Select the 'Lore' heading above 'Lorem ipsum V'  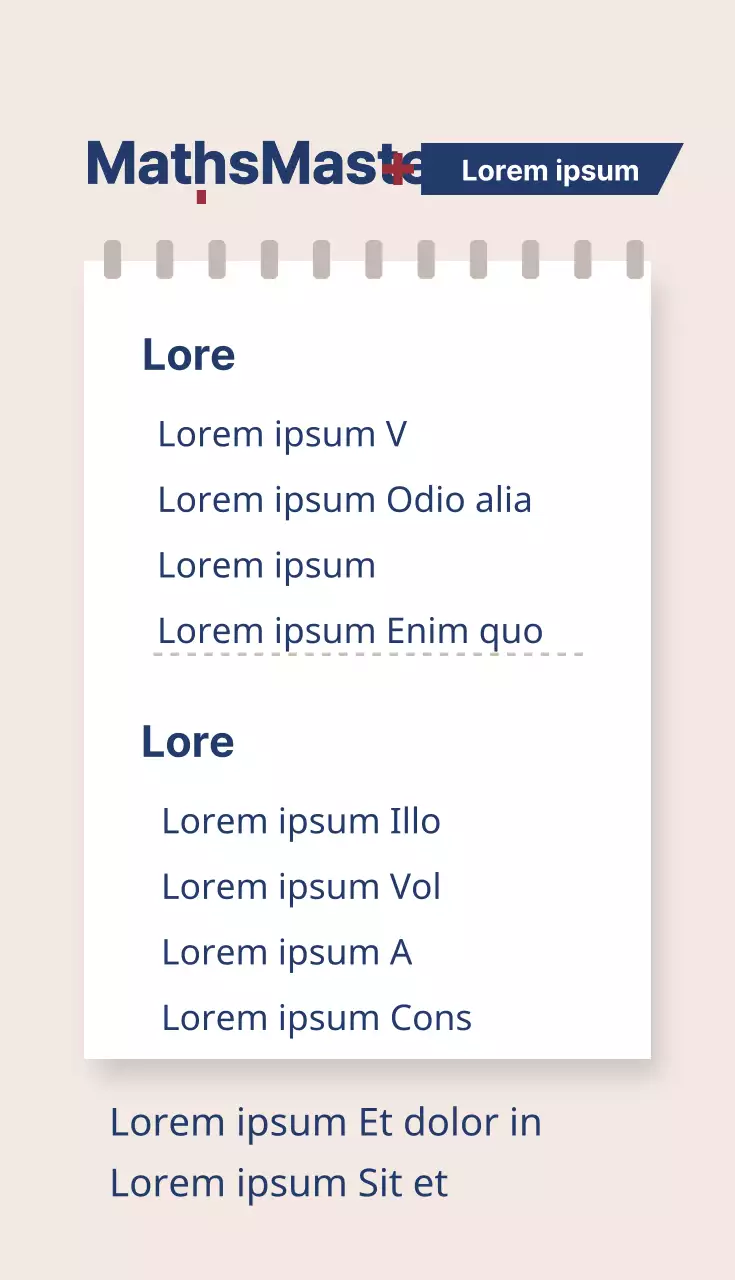pos(189,355)
